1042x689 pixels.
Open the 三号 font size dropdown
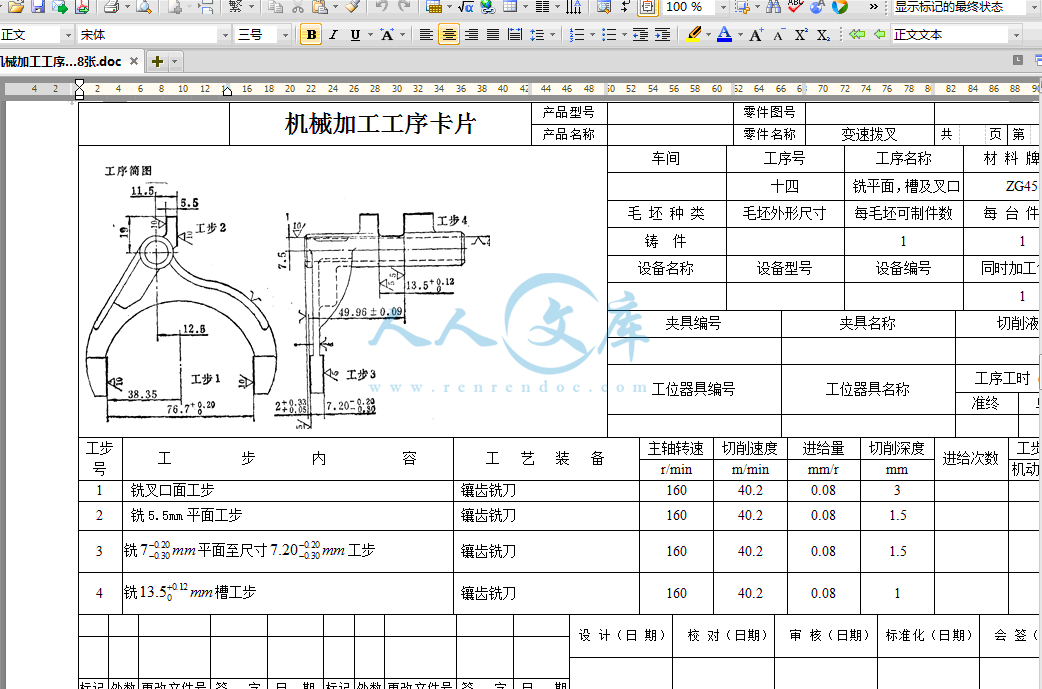coord(286,35)
